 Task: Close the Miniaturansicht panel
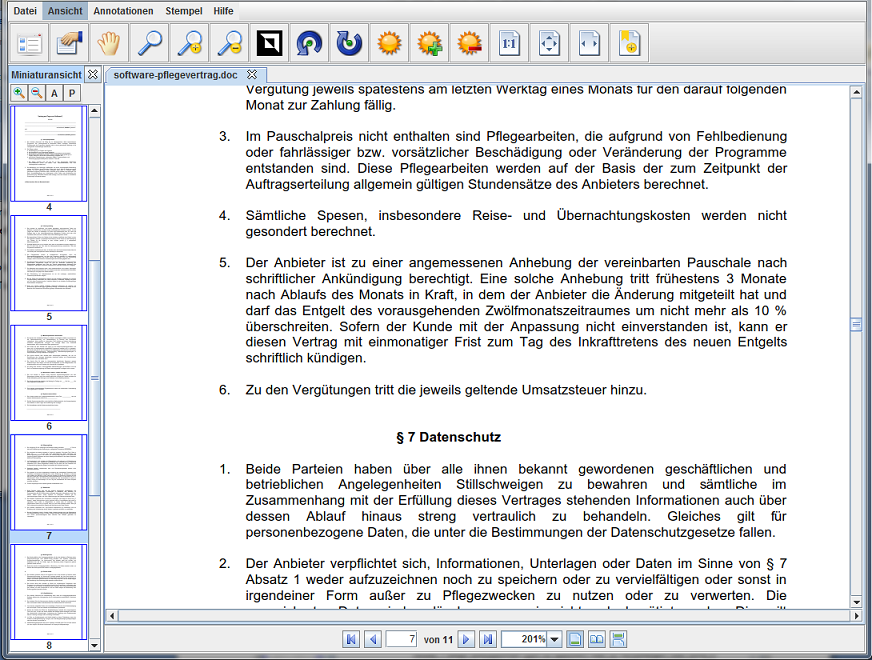[x=93, y=75]
